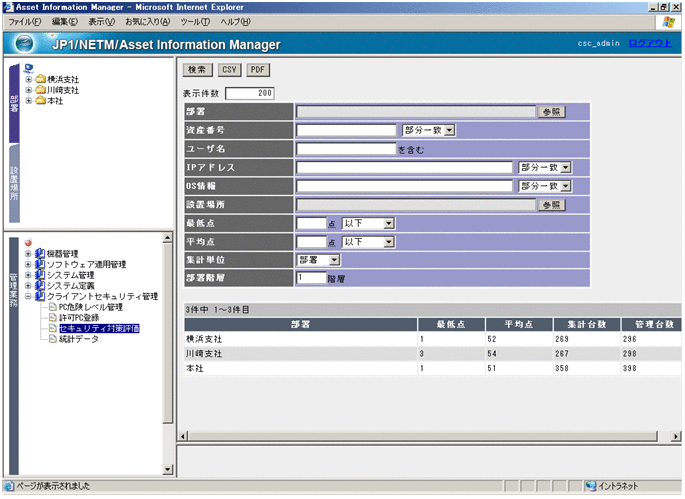This screenshot has width=685, height=499.
Task: Expand the 横浜支社 tree node
Action: tap(28, 79)
